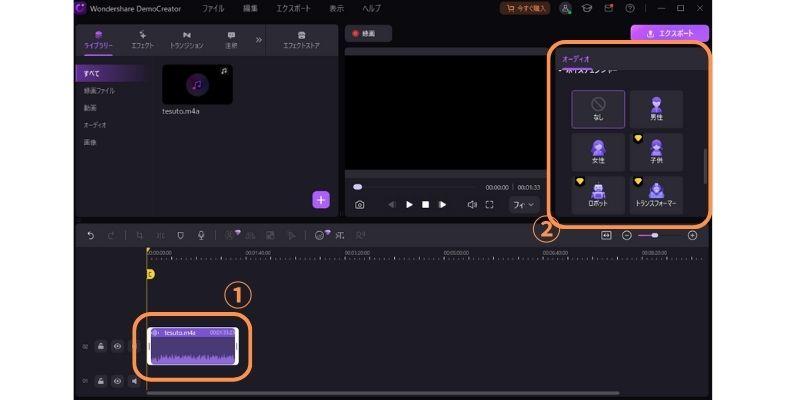The height and width of the screenshot is (400, 800).
Task: Zoom in the timeline with the plus icon
Action: (692, 235)
